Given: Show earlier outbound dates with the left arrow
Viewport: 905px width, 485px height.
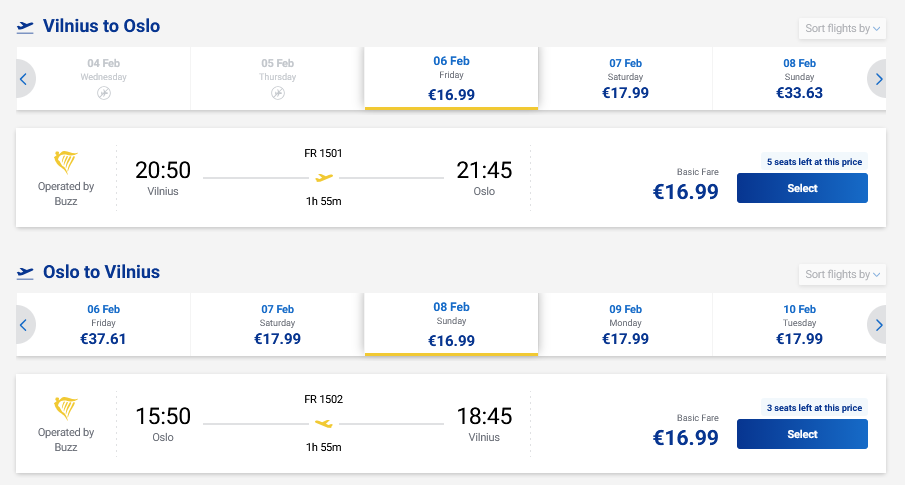Looking at the screenshot, I should click(x=24, y=78).
